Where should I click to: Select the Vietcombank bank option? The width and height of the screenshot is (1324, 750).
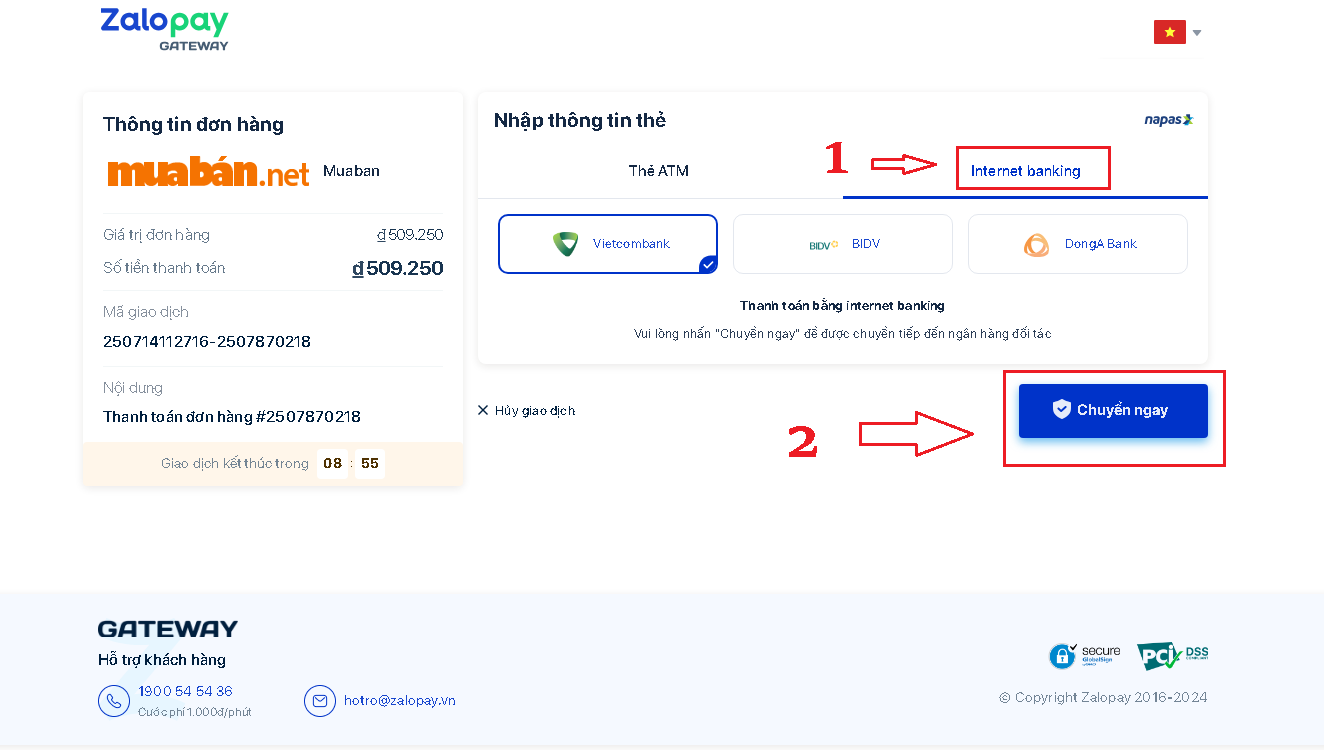click(x=608, y=244)
